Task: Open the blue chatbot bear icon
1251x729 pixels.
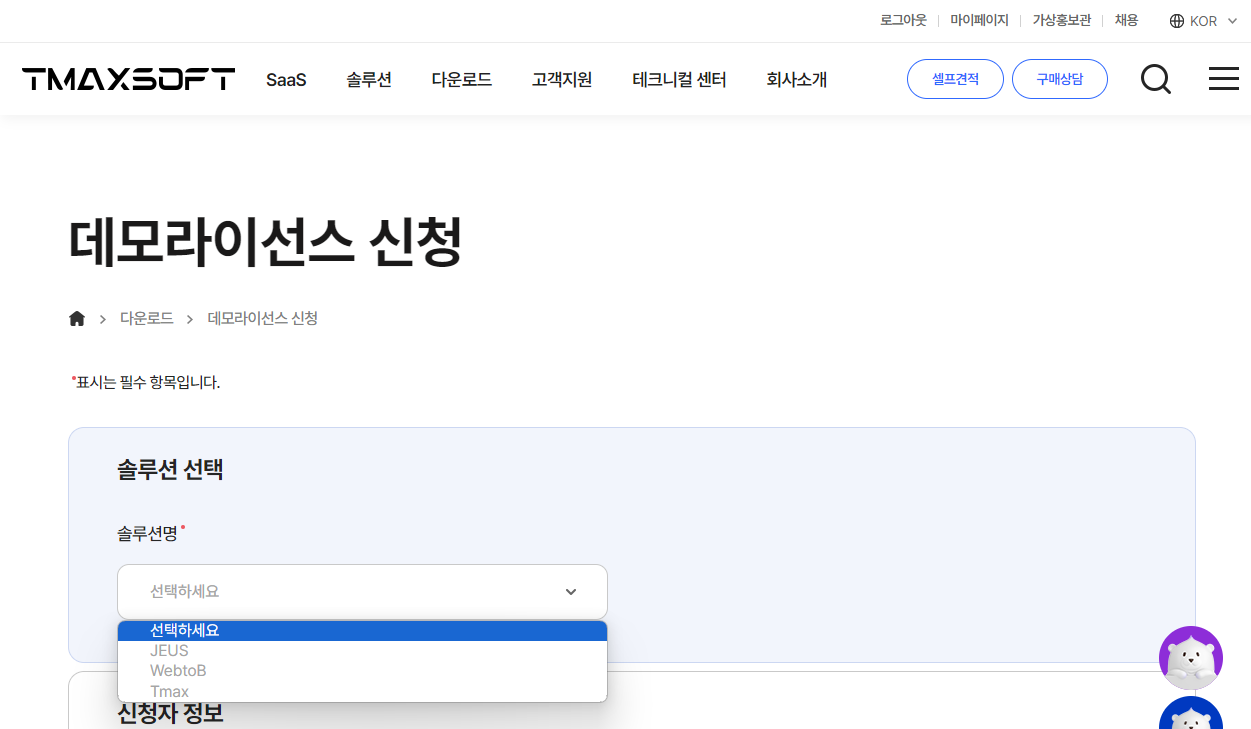Action: click(1191, 713)
